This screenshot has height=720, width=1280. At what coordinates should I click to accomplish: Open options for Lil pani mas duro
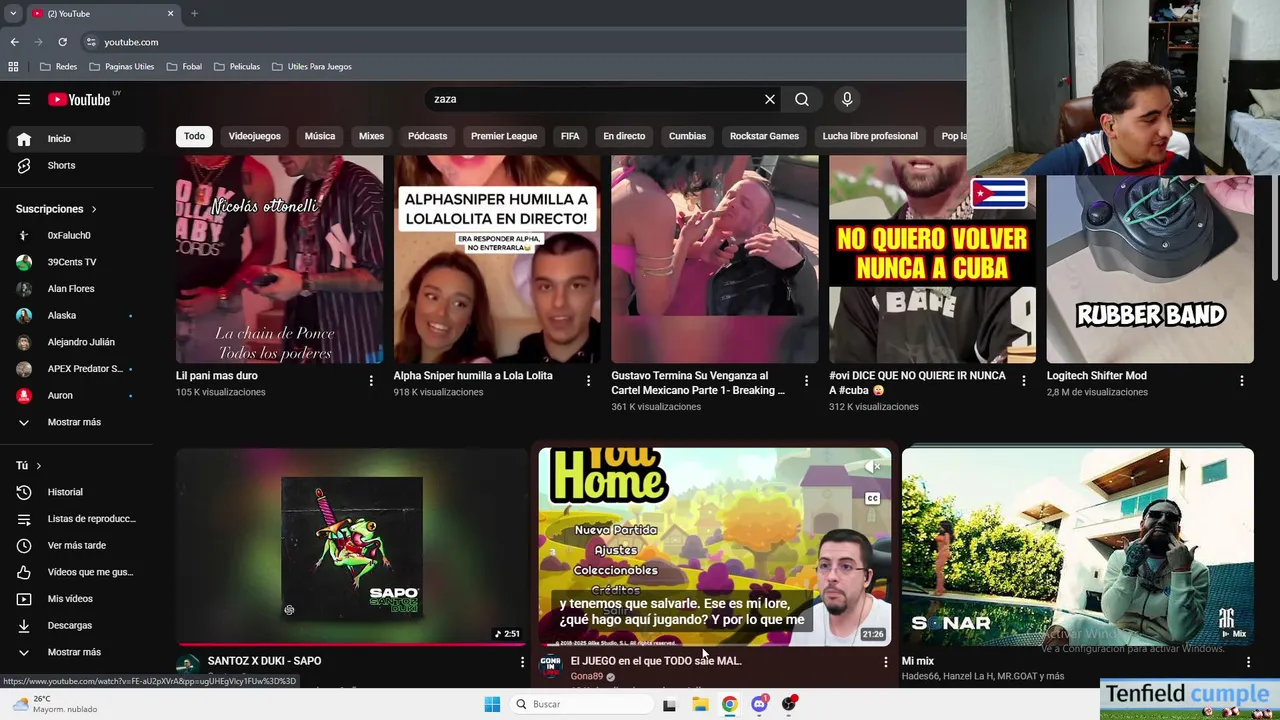(371, 381)
